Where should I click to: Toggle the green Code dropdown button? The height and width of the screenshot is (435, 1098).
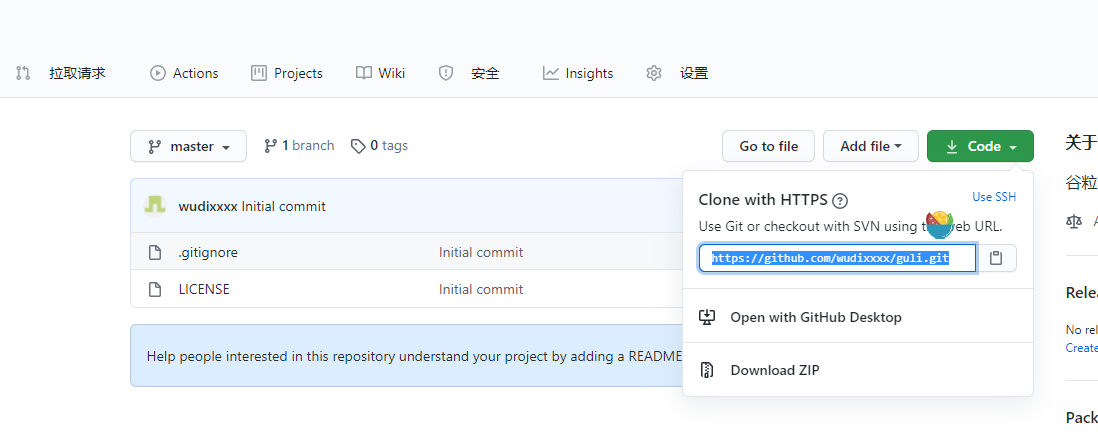pos(980,146)
